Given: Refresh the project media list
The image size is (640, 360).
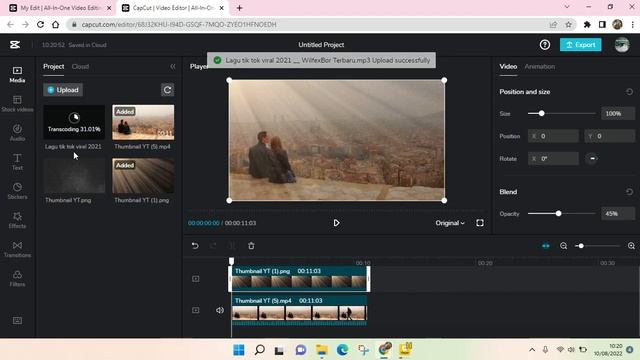Looking at the screenshot, I should coord(167,90).
